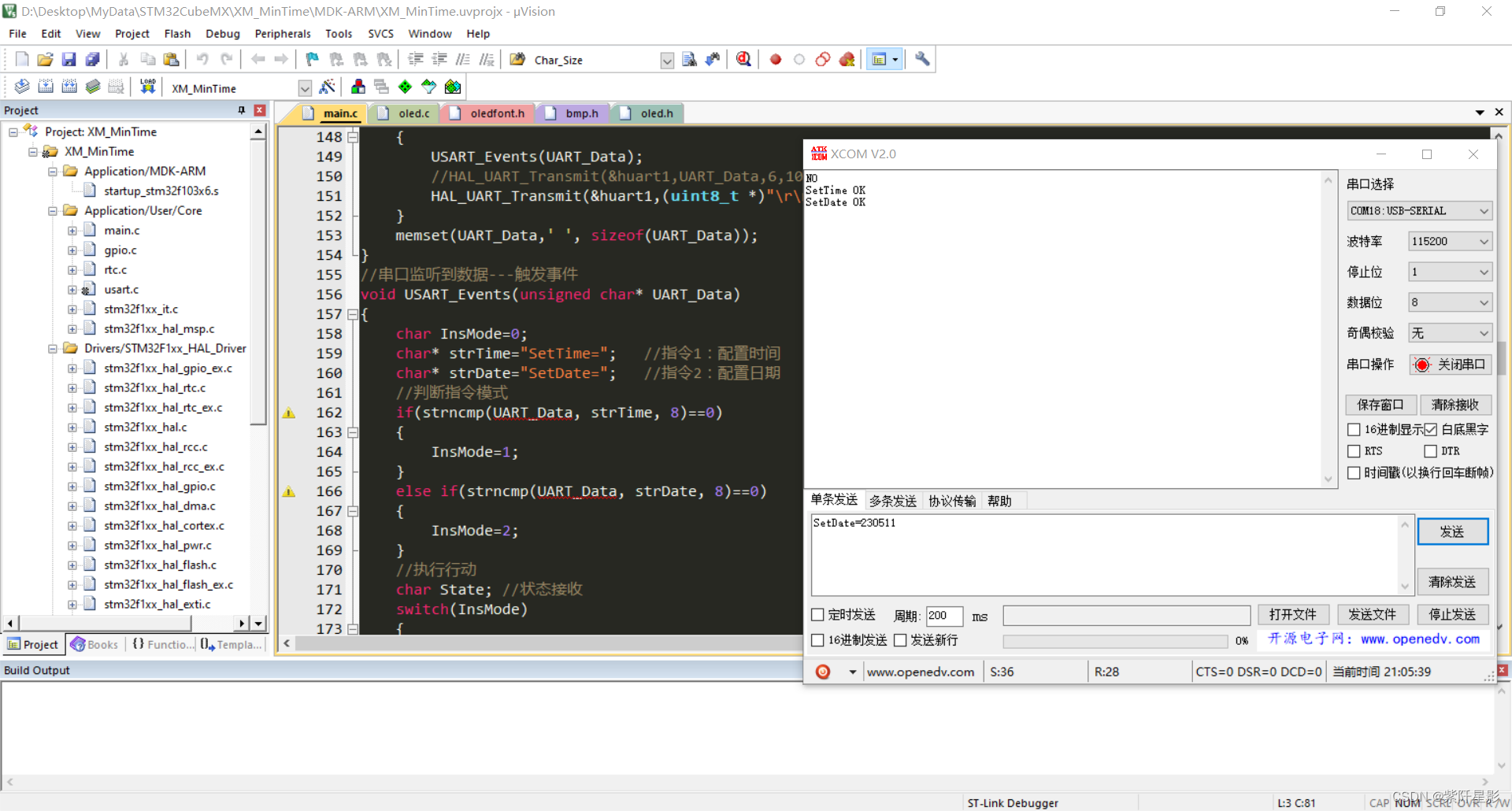Insert breakpoint with the red dot icon
The image size is (1512, 811).
click(x=776, y=60)
